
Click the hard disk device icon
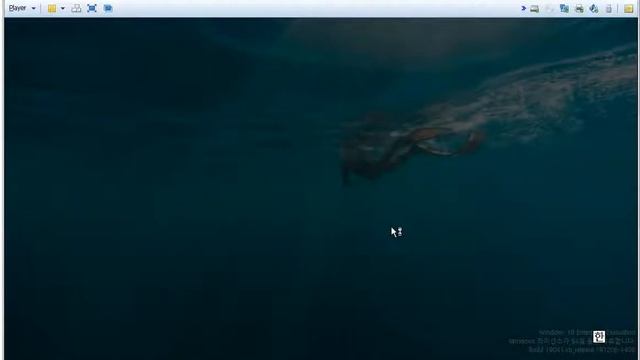[x=534, y=9]
